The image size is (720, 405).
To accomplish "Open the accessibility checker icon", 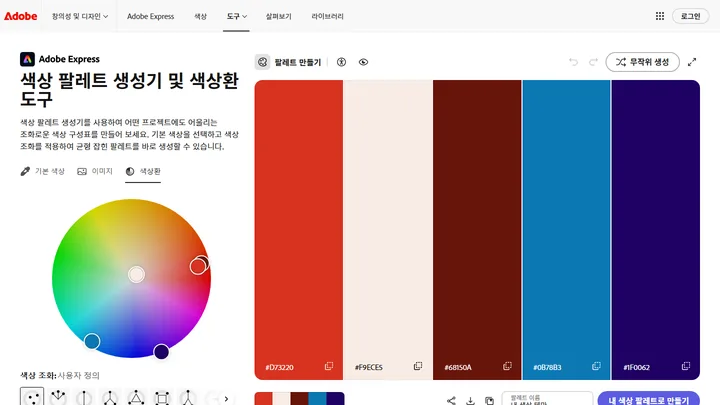I will (341, 62).
